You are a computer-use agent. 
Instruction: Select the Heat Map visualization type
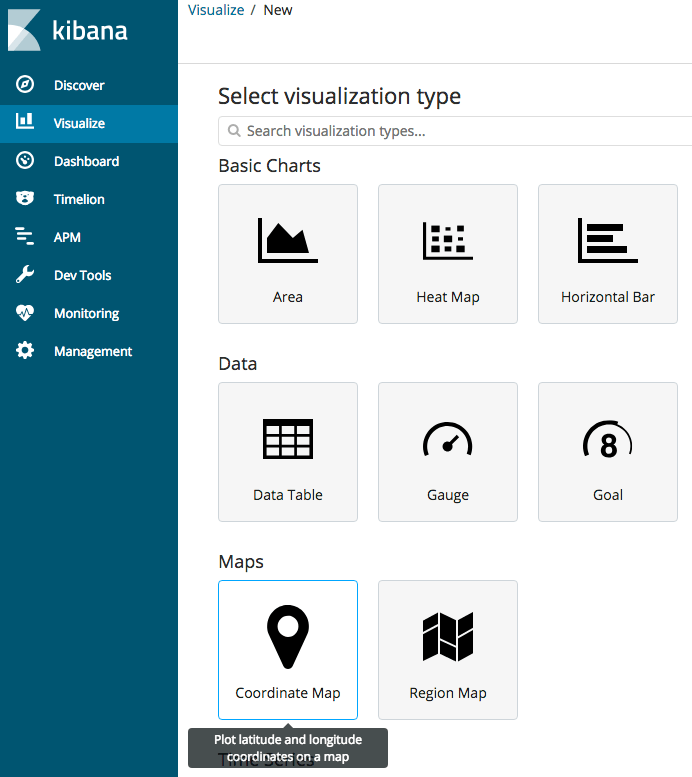pos(448,254)
